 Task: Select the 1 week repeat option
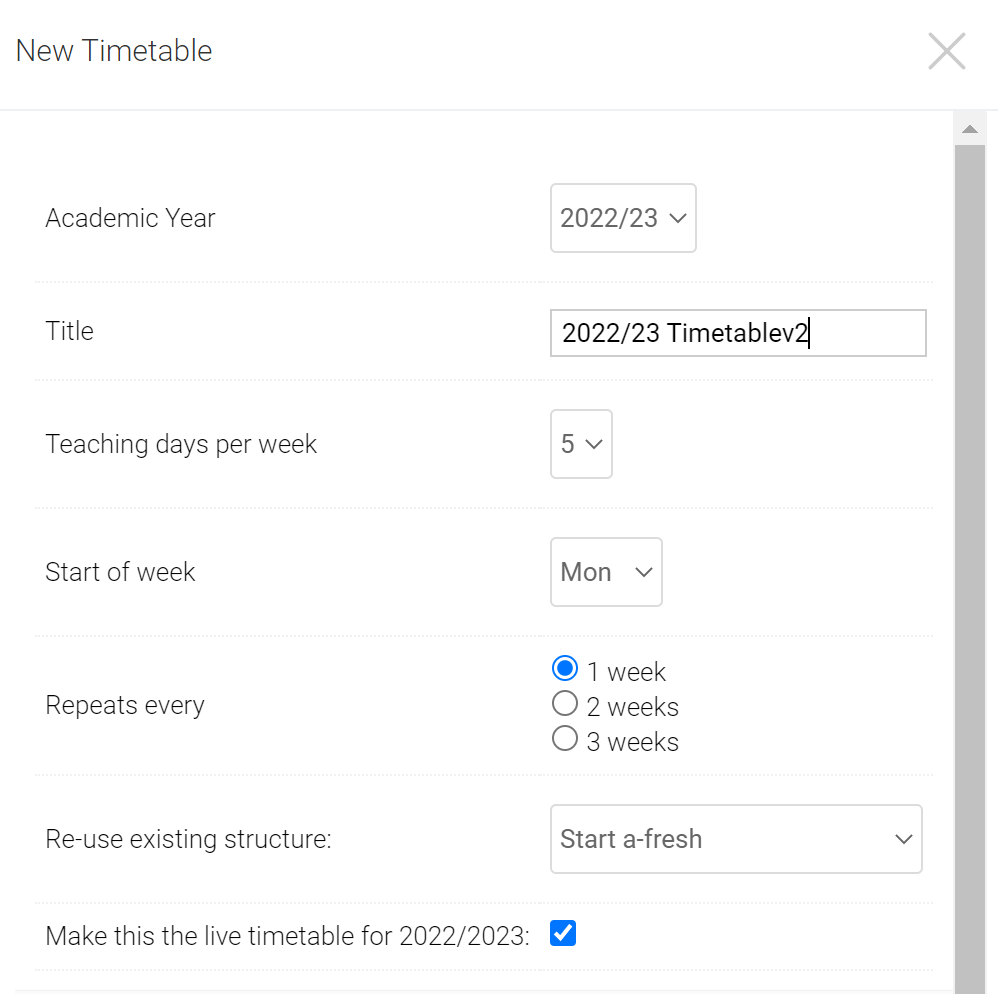564,668
